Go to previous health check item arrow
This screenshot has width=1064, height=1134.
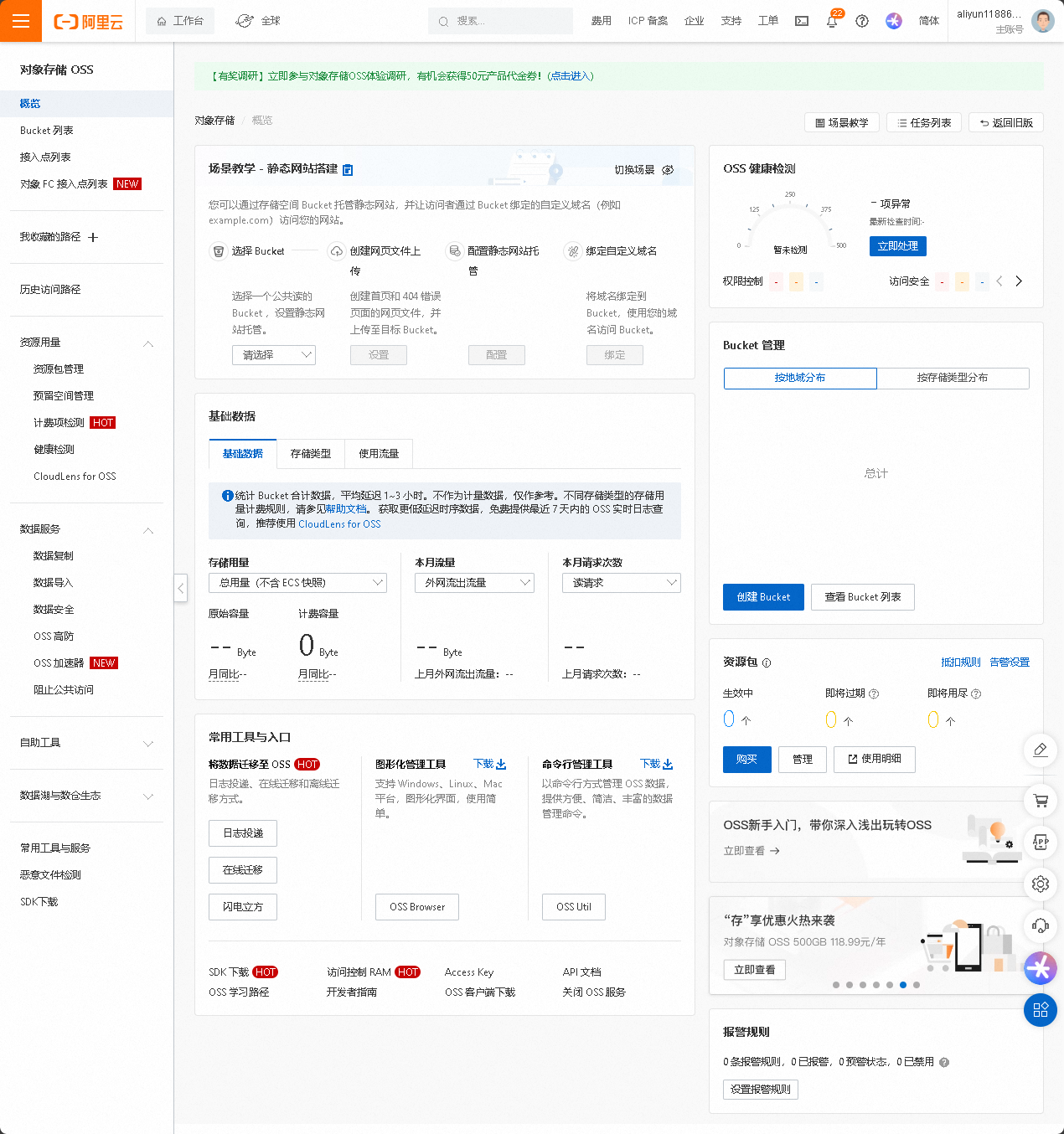[999, 281]
